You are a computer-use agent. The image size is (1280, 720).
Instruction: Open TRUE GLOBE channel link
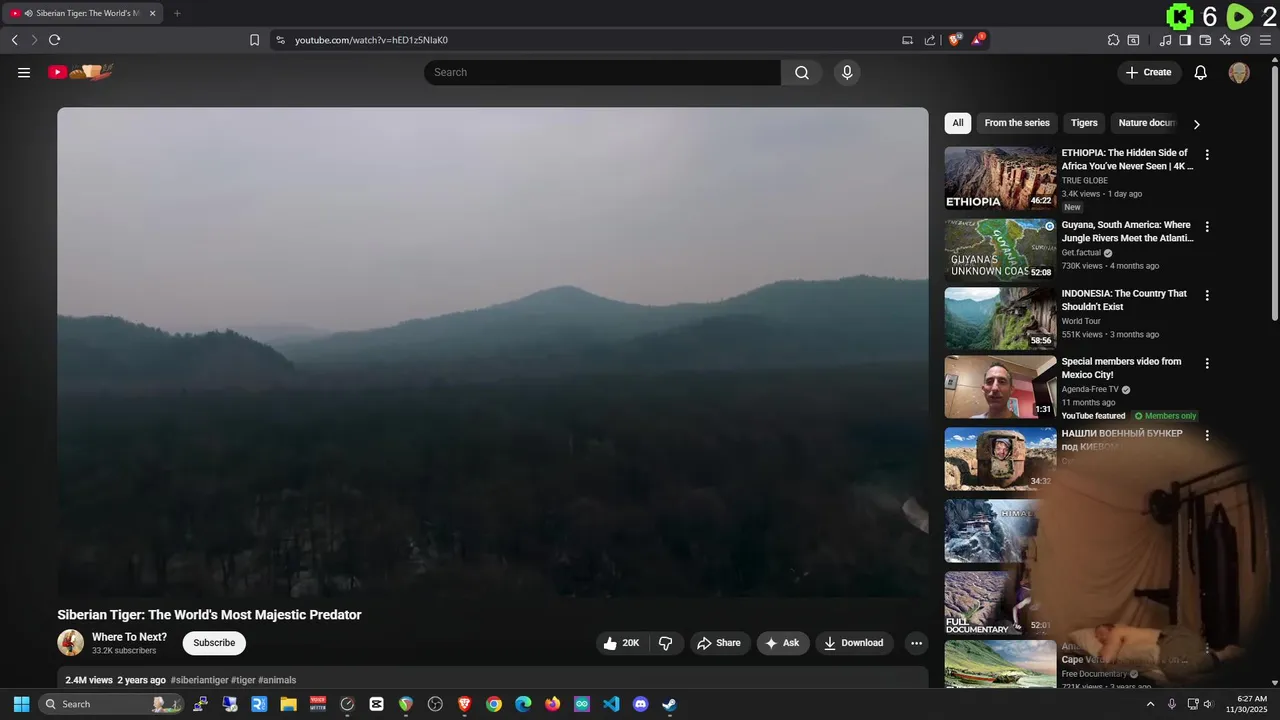[x=1084, y=181]
